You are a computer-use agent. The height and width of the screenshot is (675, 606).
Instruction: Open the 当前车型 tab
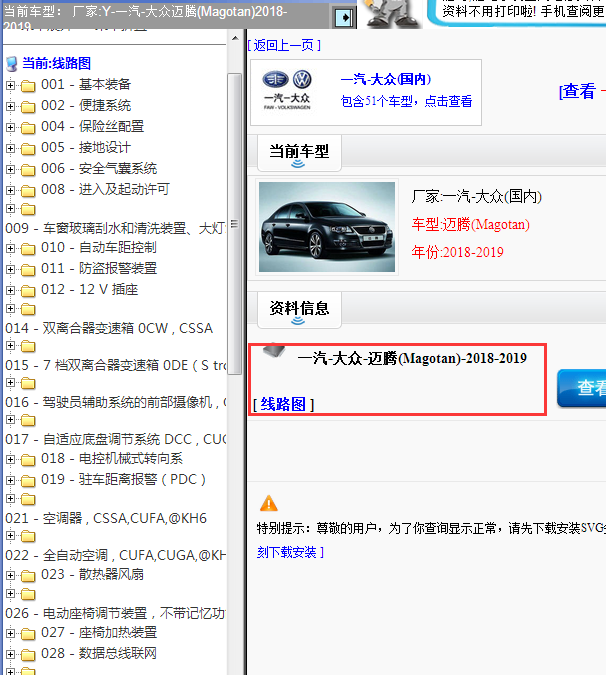[299, 153]
